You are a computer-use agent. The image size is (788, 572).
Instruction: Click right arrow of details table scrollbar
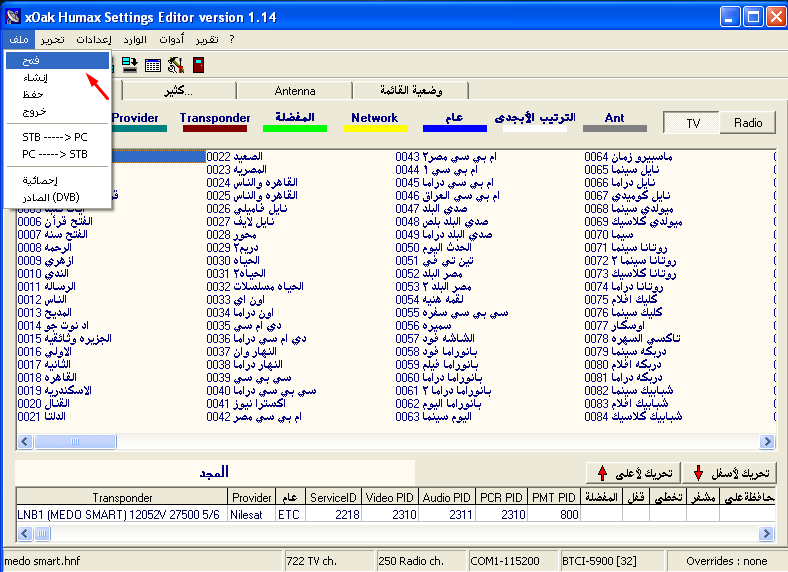[x=766, y=533]
